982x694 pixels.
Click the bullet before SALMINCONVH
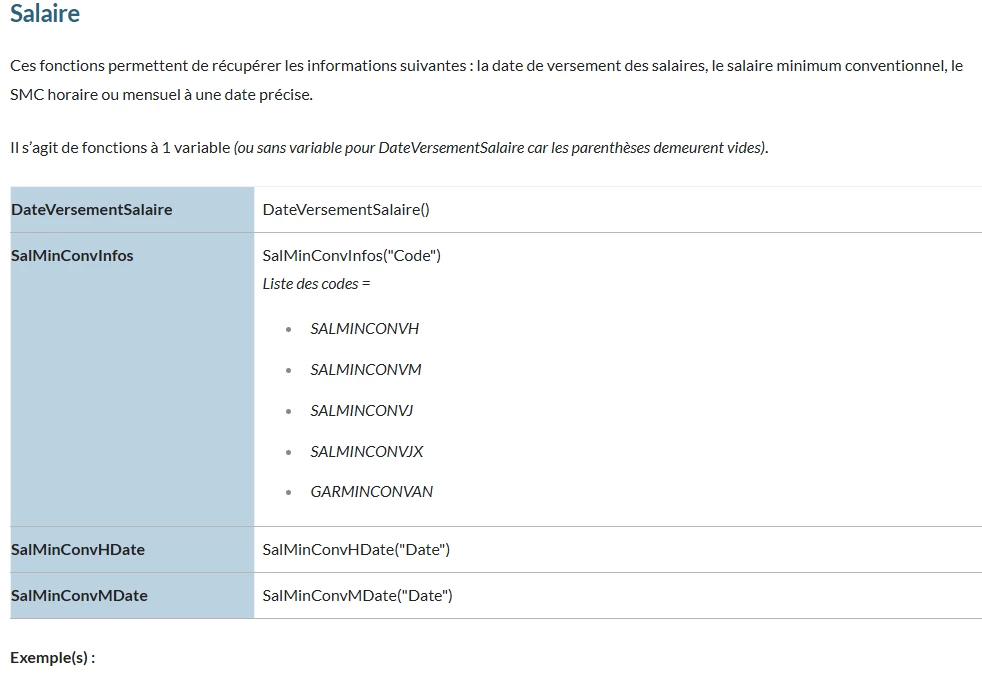(288, 329)
